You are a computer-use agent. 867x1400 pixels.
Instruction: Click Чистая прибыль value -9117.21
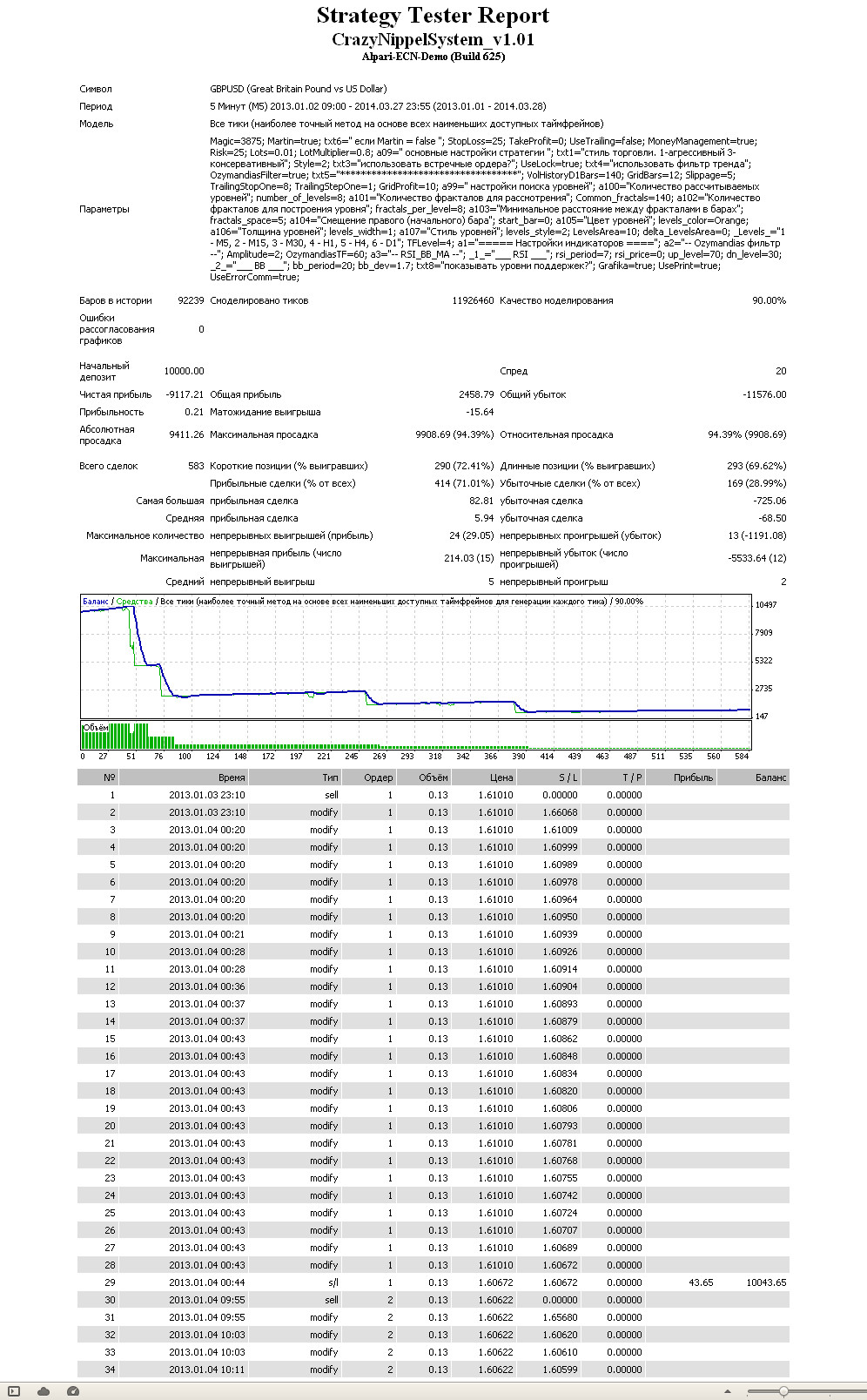[x=185, y=394]
